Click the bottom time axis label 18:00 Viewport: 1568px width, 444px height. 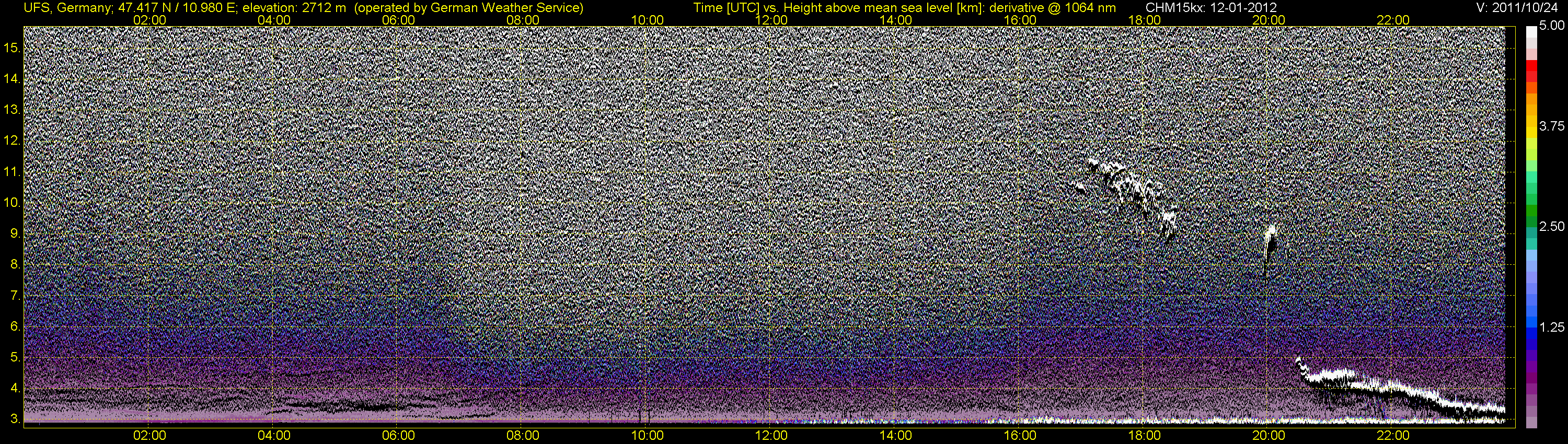point(1144,436)
